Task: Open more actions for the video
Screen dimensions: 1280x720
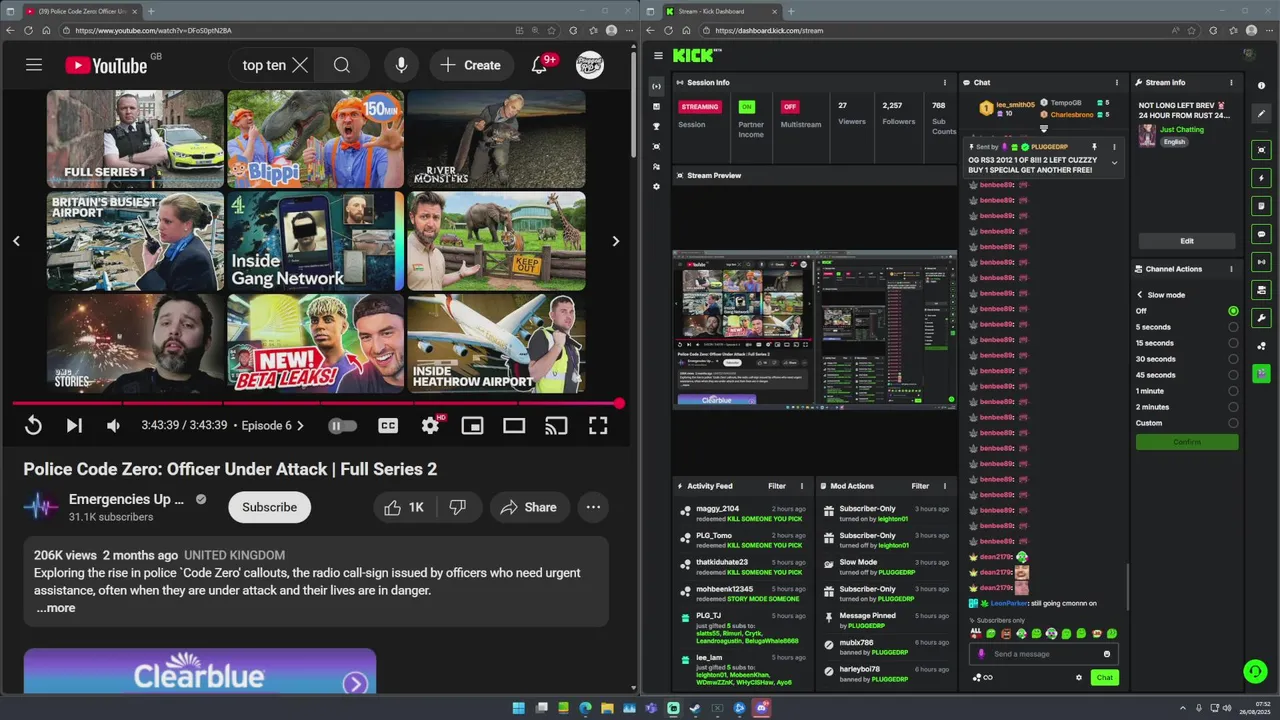Action: click(x=594, y=507)
